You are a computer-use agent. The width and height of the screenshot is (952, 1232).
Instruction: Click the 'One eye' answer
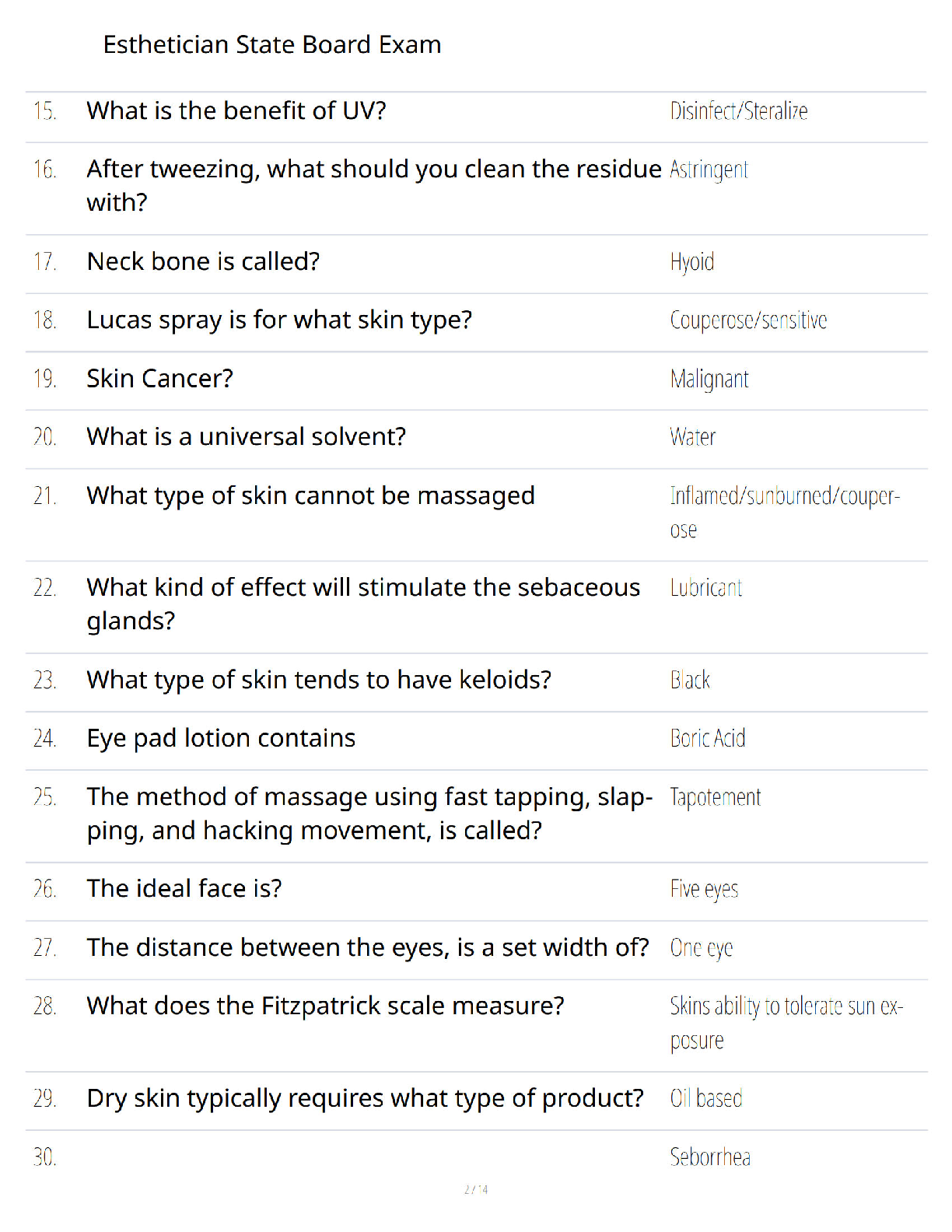(x=702, y=948)
